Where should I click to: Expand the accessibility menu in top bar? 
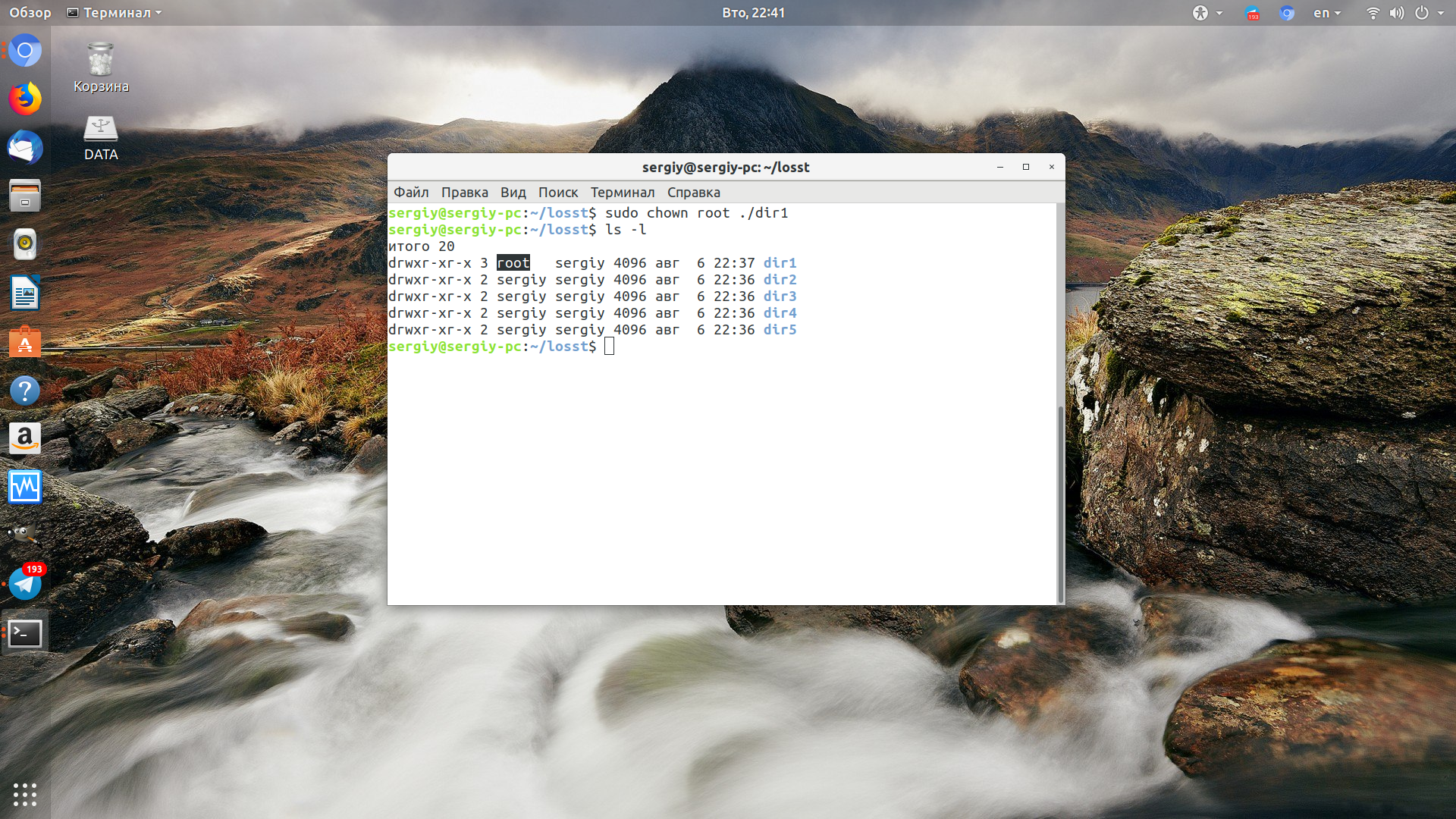tap(1207, 13)
